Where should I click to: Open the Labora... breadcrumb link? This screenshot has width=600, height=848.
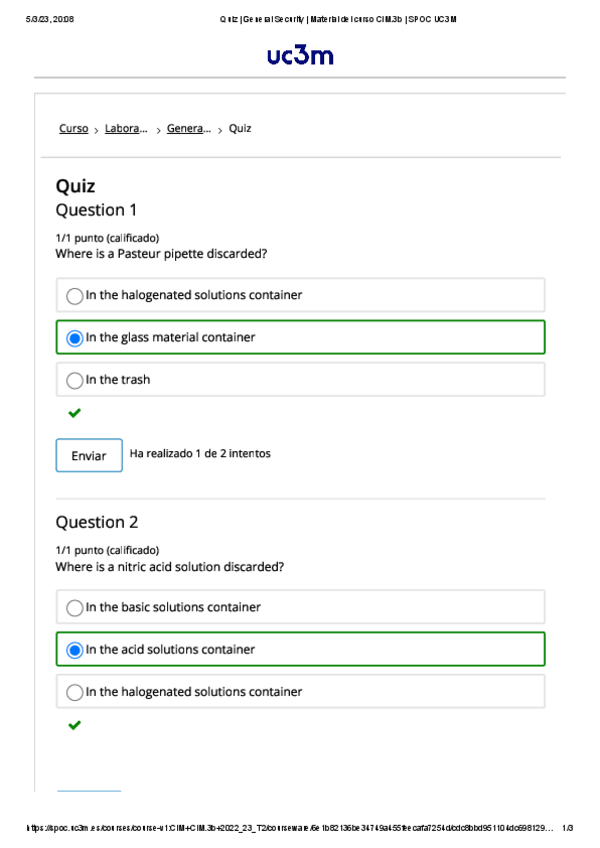[126, 129]
